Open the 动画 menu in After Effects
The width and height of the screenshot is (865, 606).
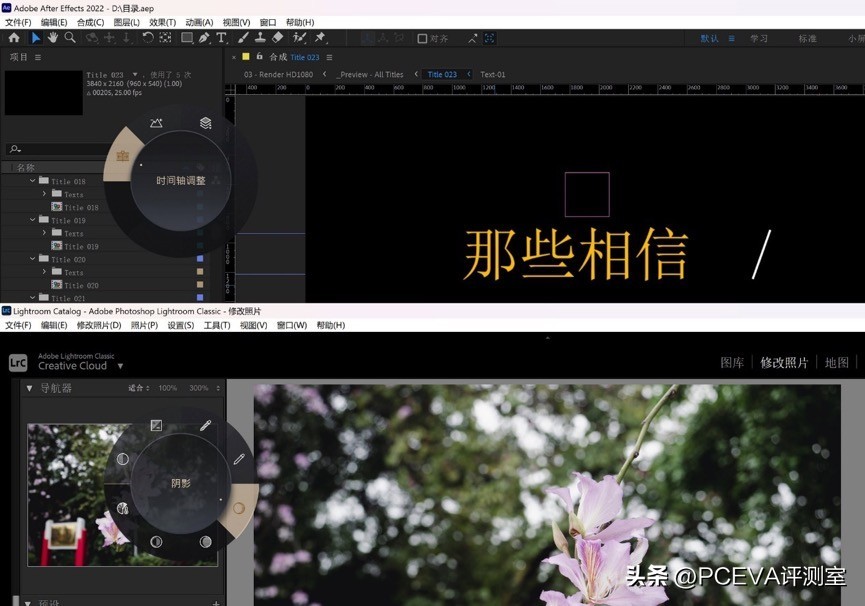(x=197, y=22)
